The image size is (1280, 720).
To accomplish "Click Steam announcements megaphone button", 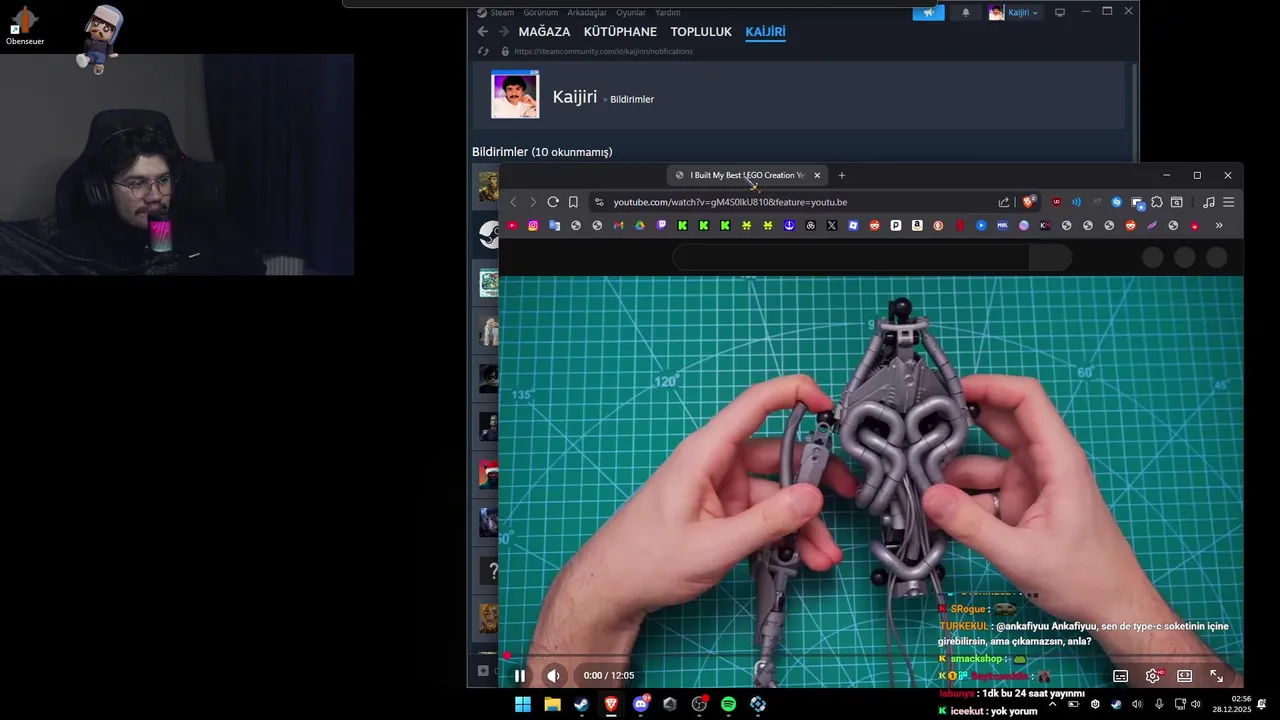I will click(x=928, y=13).
